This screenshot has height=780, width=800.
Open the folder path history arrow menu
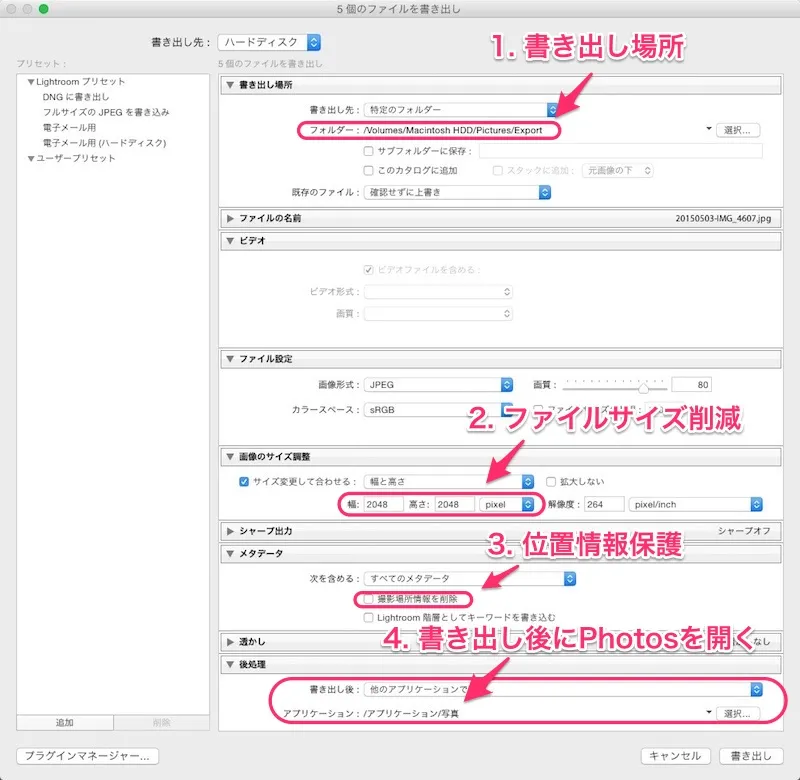tap(709, 129)
